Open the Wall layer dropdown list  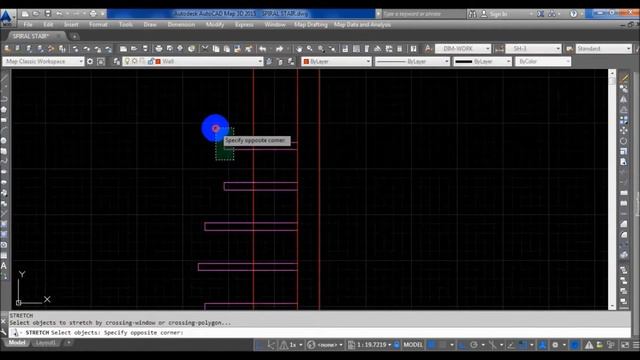click(193, 61)
